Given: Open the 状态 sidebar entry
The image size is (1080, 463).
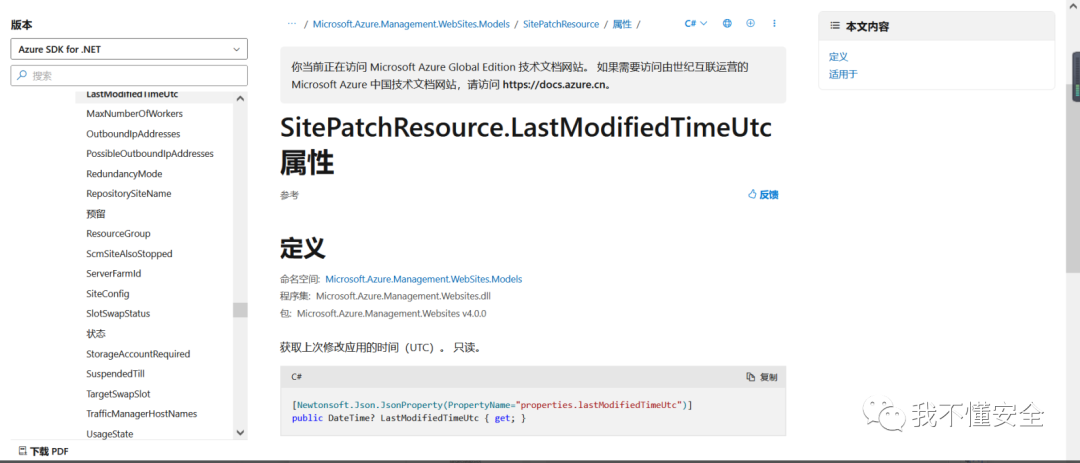Looking at the screenshot, I should click(x=96, y=333).
